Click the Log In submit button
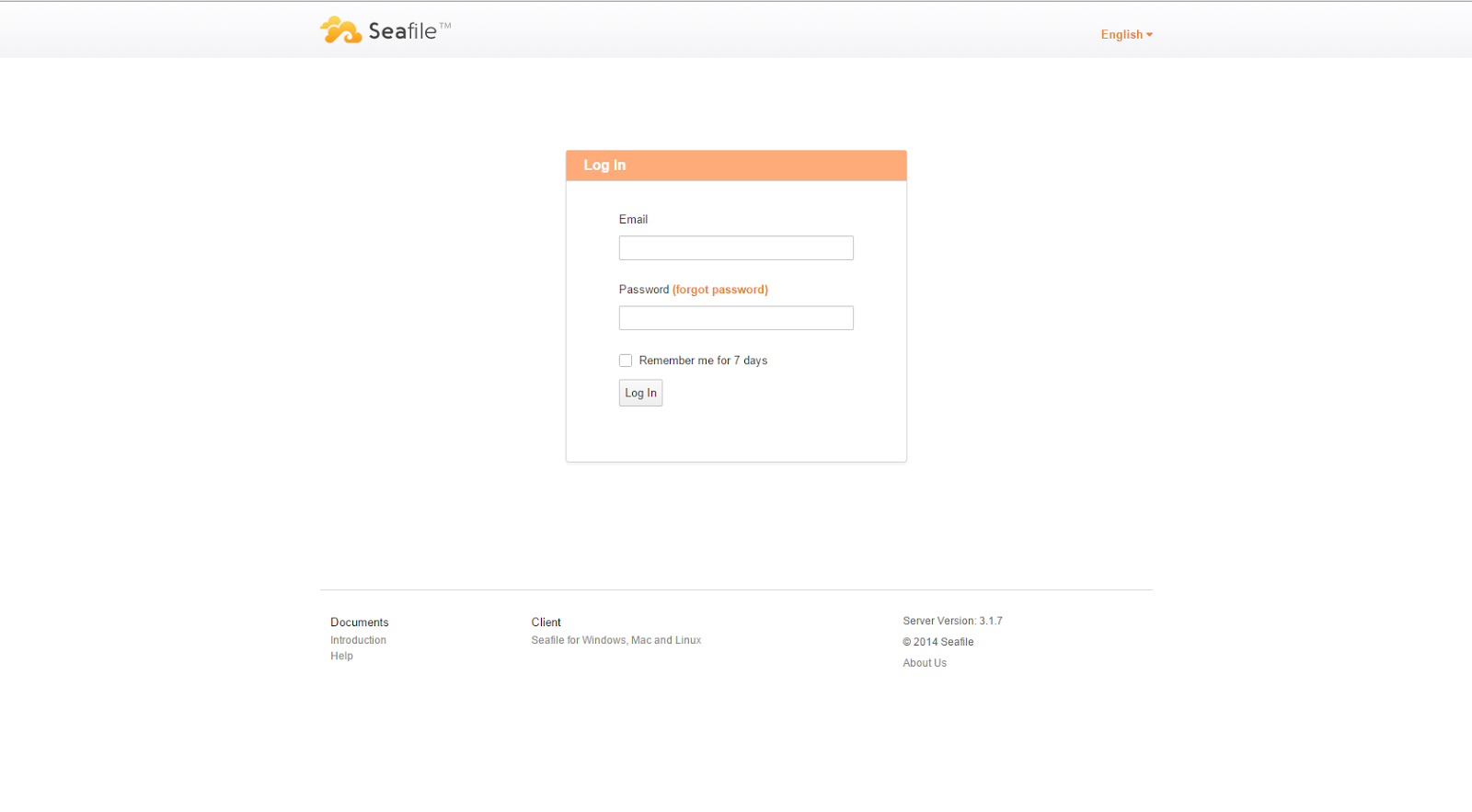The image size is (1472, 812). tap(640, 394)
